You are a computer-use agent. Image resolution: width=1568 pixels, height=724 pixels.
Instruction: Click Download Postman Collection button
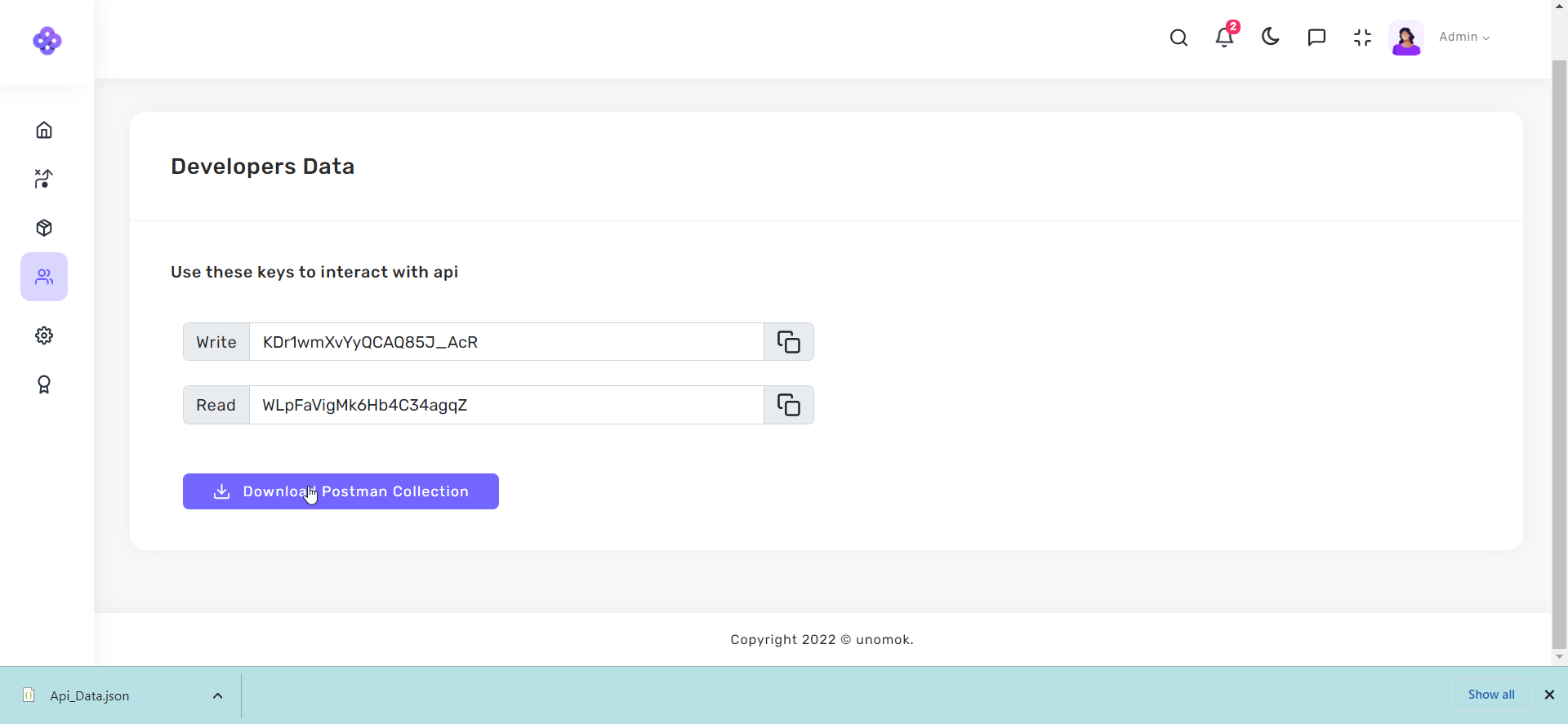pyautogui.click(x=341, y=491)
